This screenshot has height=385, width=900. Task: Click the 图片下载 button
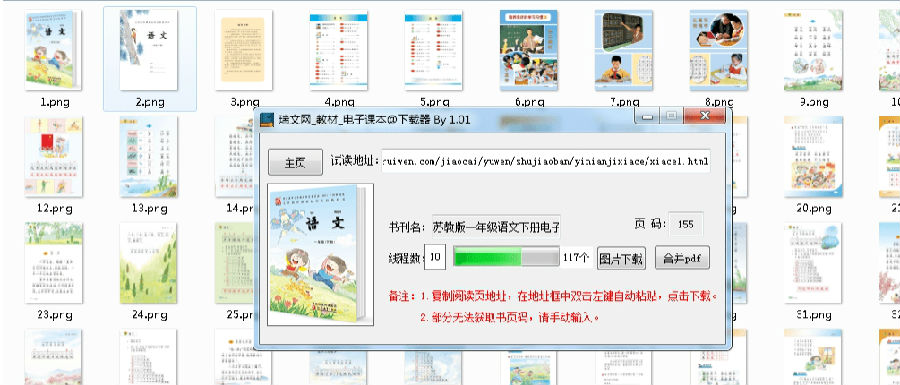tap(621, 258)
